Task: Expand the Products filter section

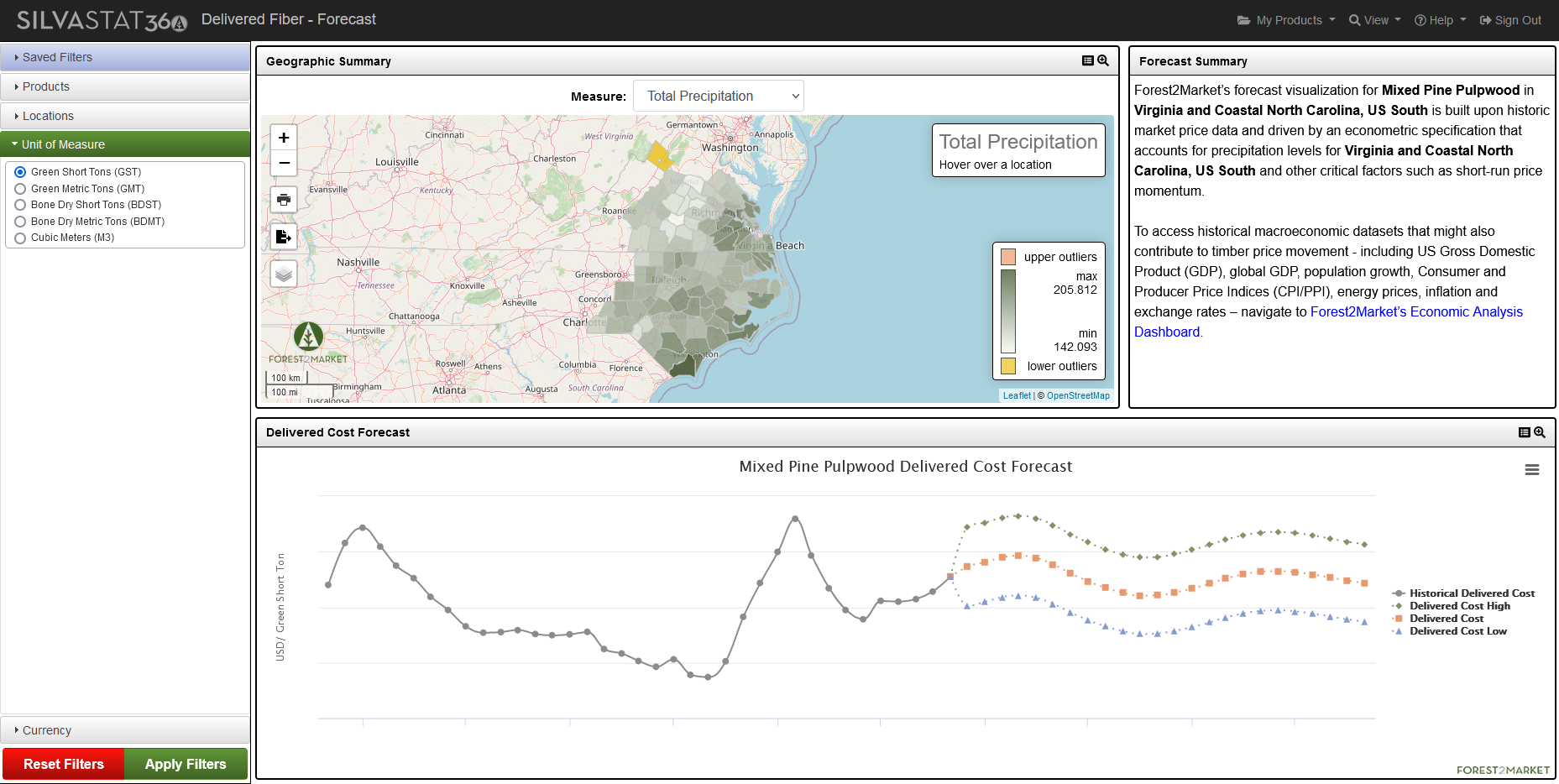Action: (125, 86)
